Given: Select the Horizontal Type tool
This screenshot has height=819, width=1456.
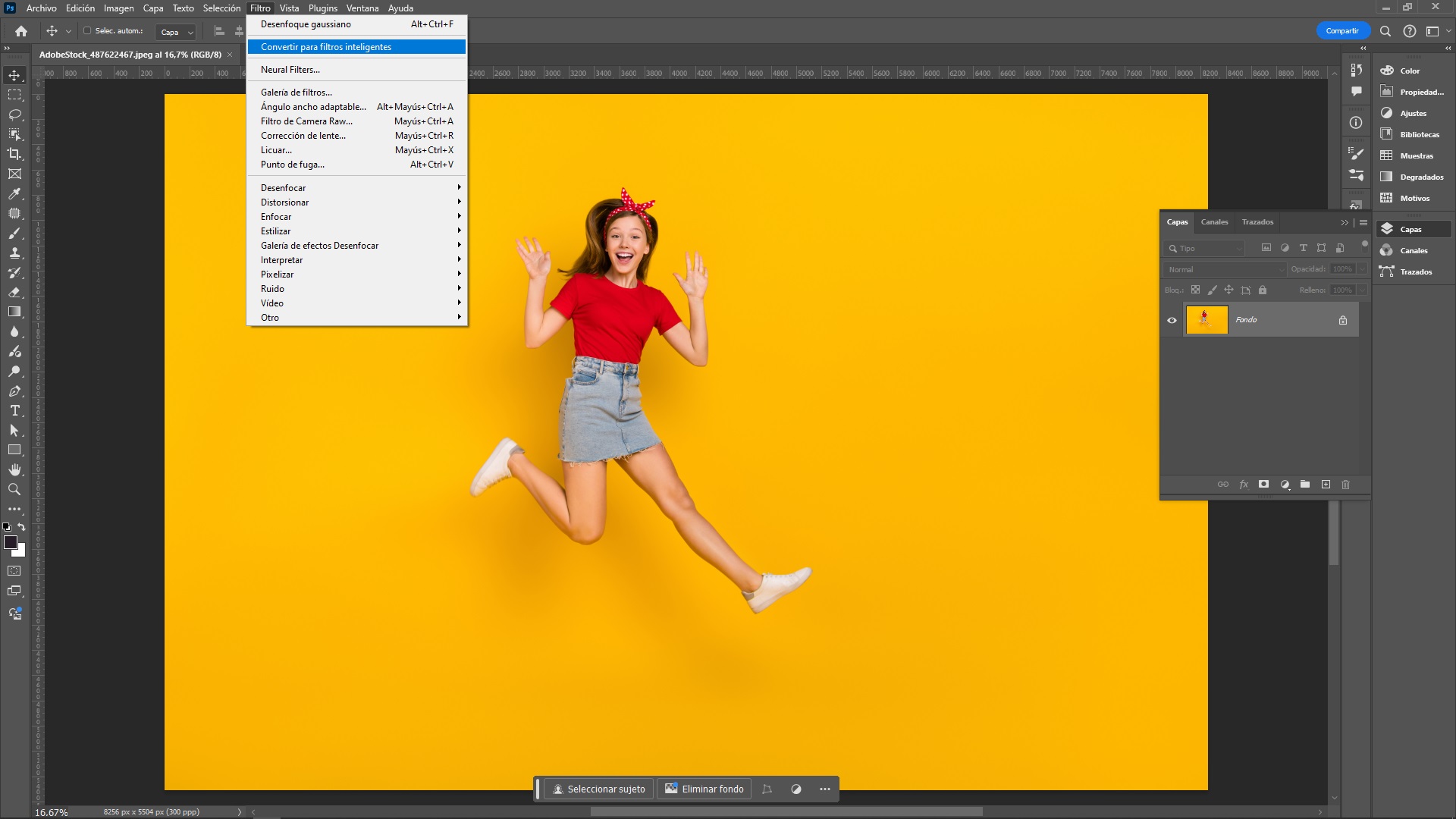Looking at the screenshot, I should click(14, 411).
